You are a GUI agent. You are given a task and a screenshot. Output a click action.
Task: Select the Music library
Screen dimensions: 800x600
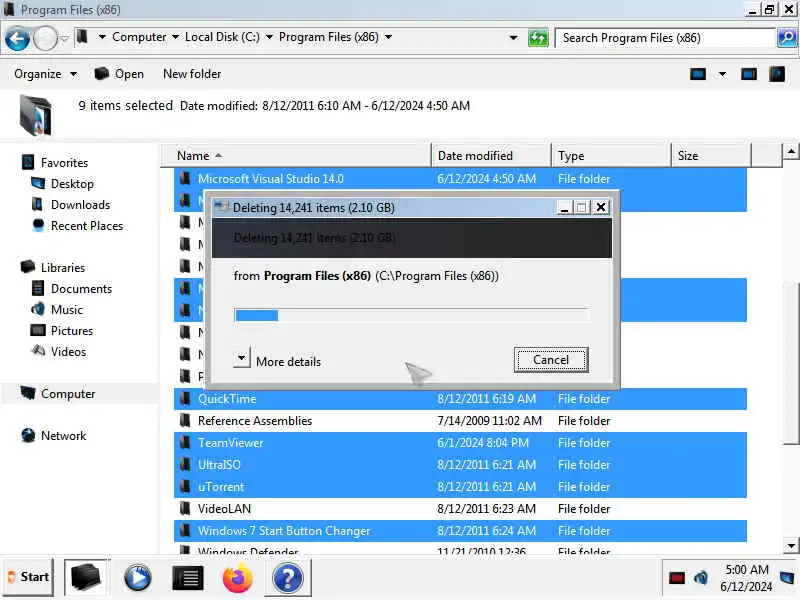point(67,310)
